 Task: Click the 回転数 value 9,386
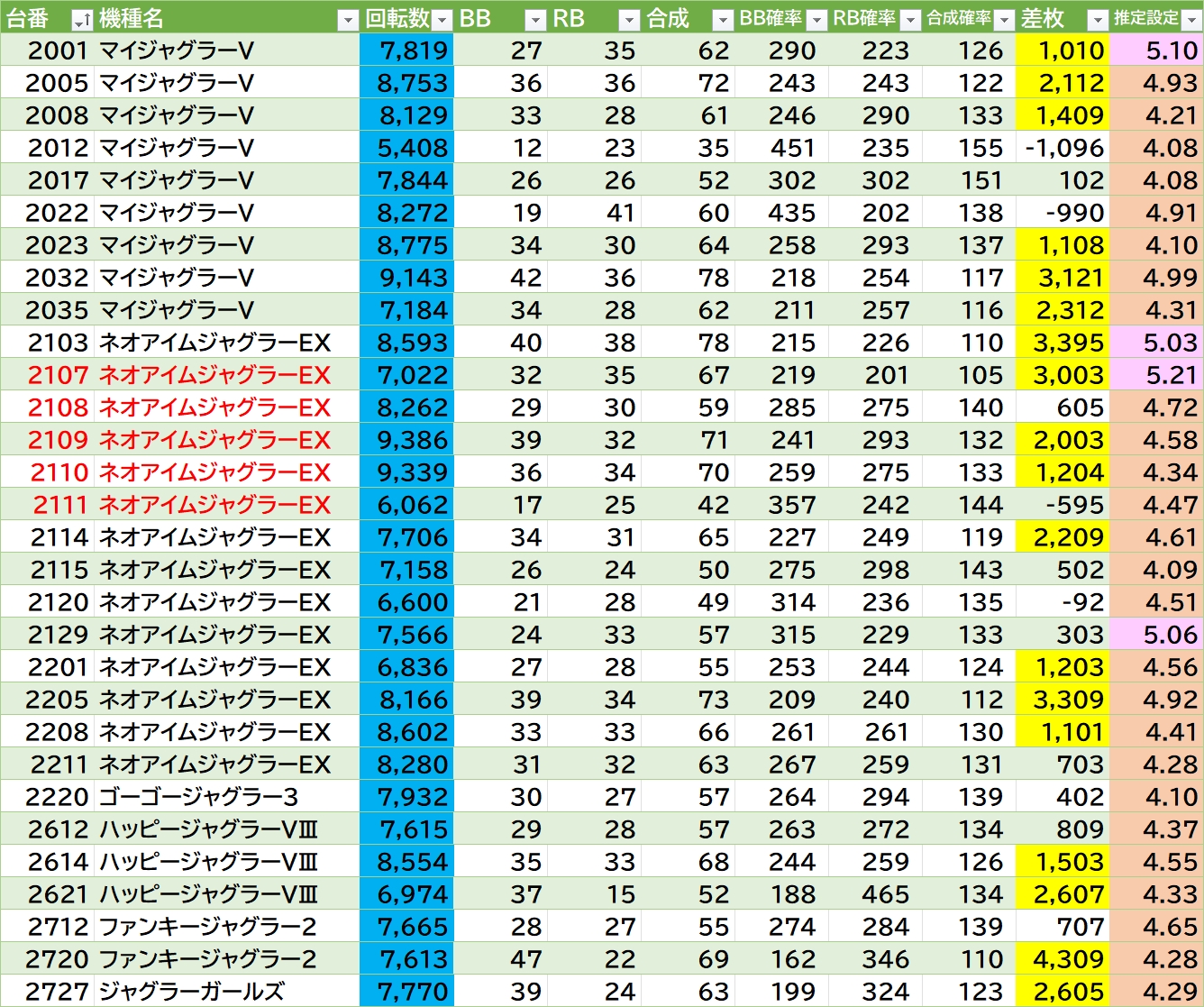coord(406,440)
